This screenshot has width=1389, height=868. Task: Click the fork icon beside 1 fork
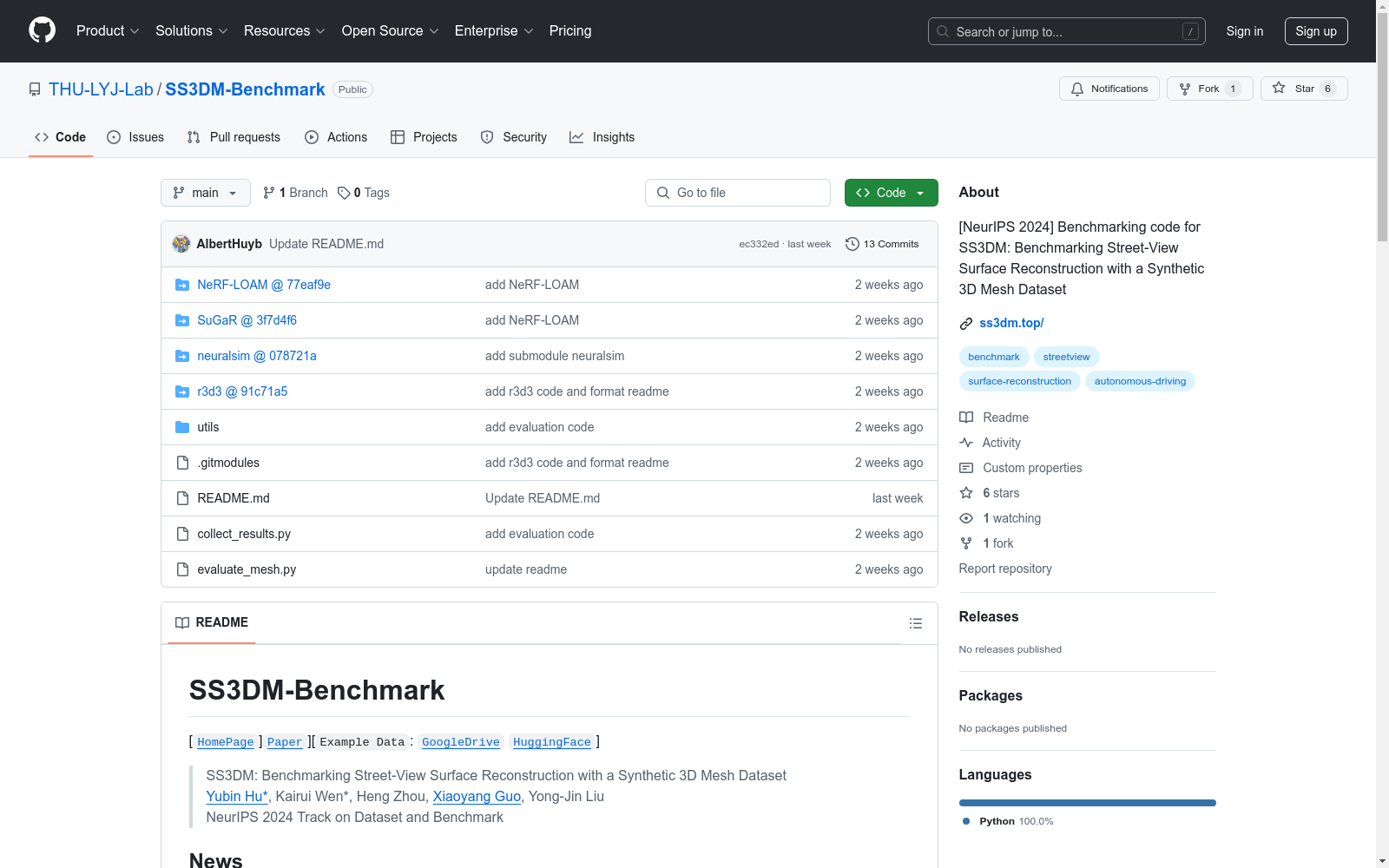coord(966,543)
